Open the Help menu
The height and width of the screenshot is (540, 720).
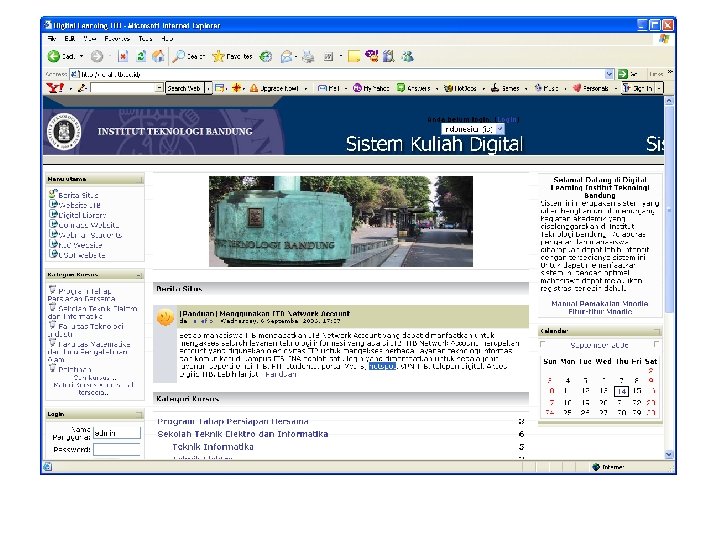(167, 39)
